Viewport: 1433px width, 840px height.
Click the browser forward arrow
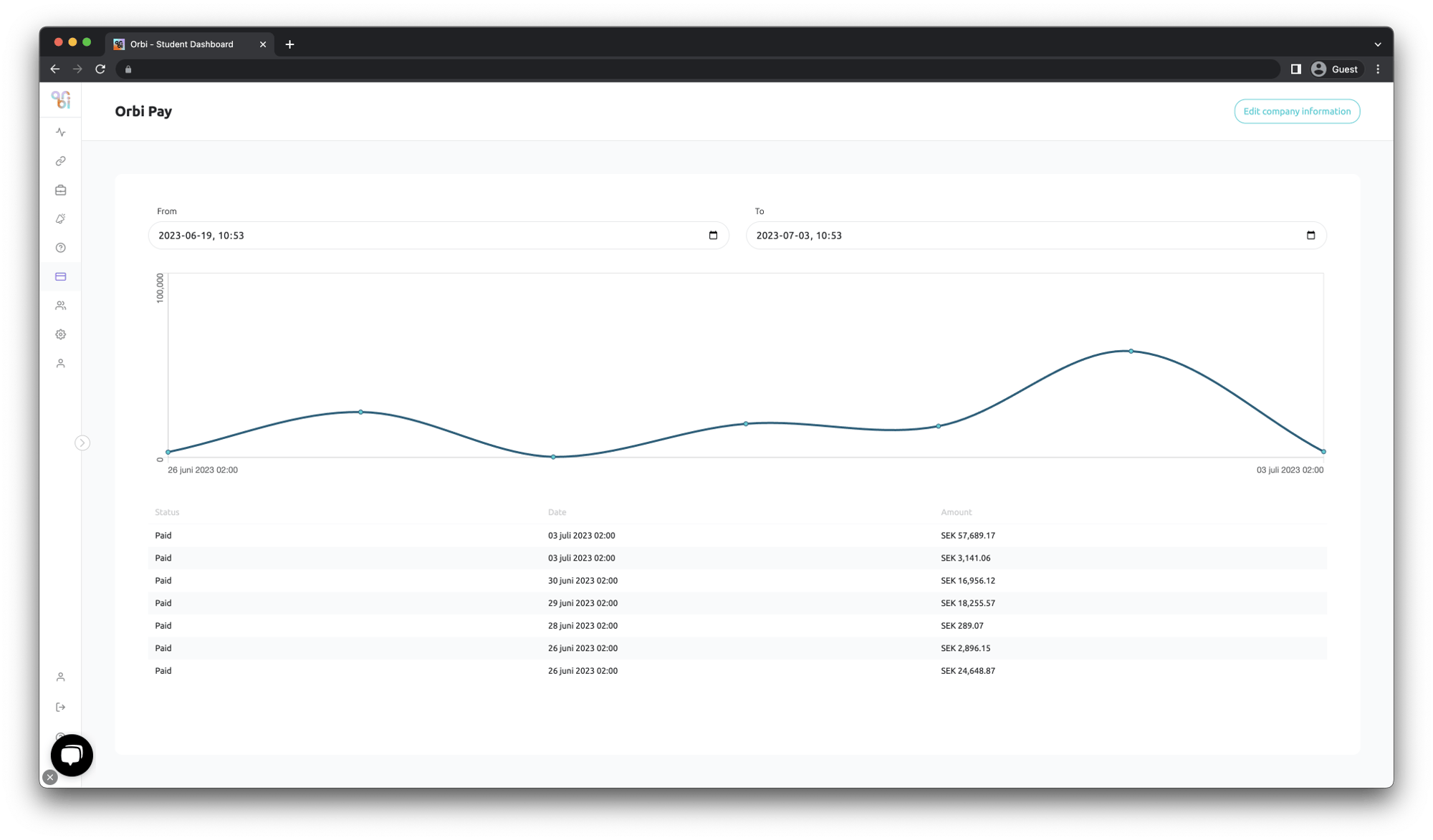tap(77, 69)
